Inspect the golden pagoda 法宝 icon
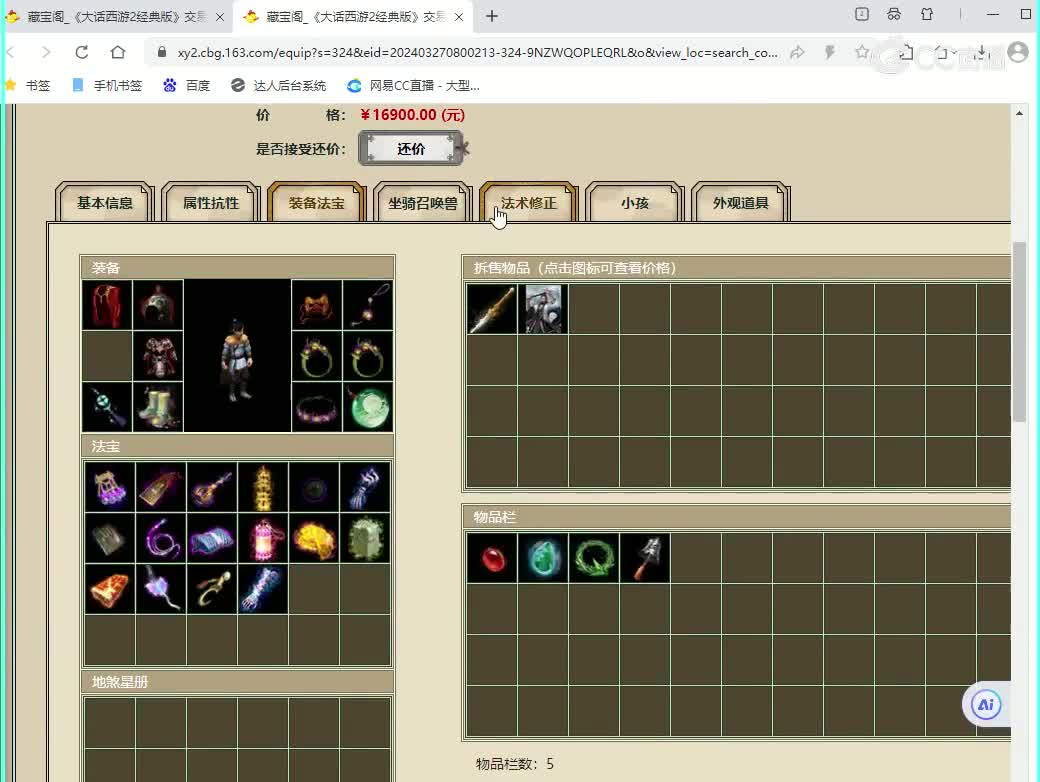 (x=263, y=487)
